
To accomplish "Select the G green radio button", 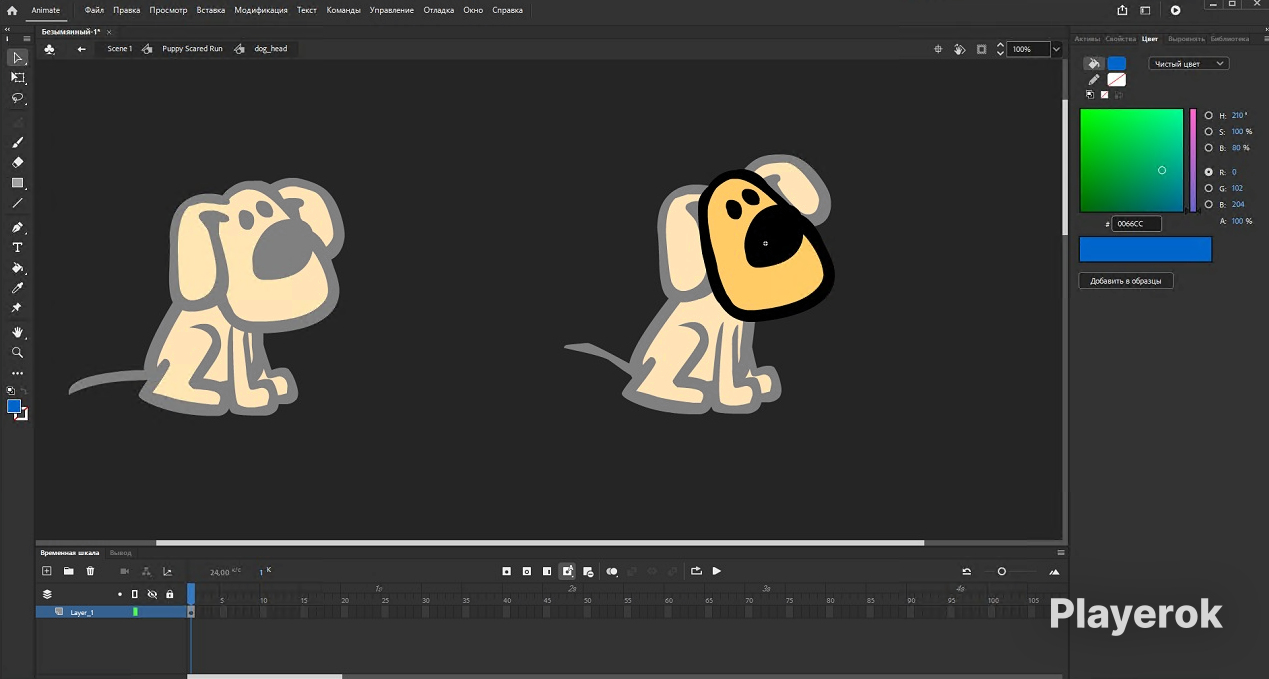I will pos(1208,188).
